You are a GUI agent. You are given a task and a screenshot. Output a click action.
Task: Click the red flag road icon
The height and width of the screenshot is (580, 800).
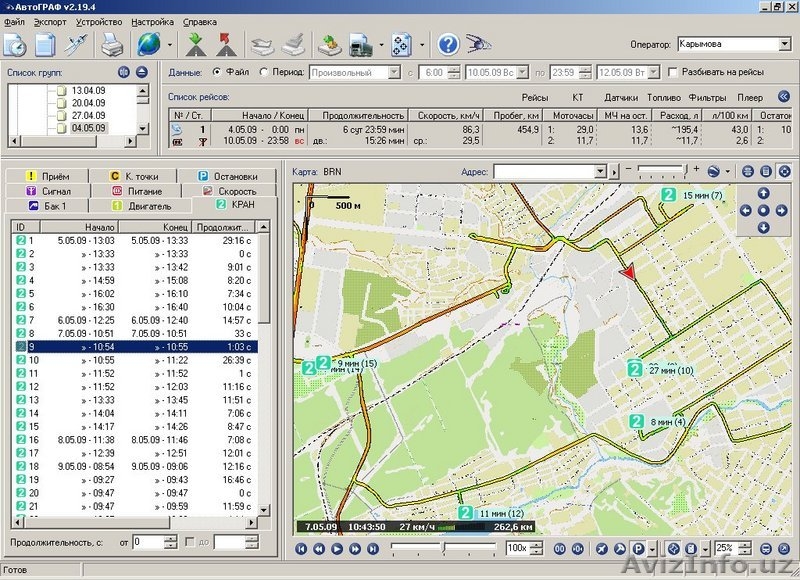224,44
